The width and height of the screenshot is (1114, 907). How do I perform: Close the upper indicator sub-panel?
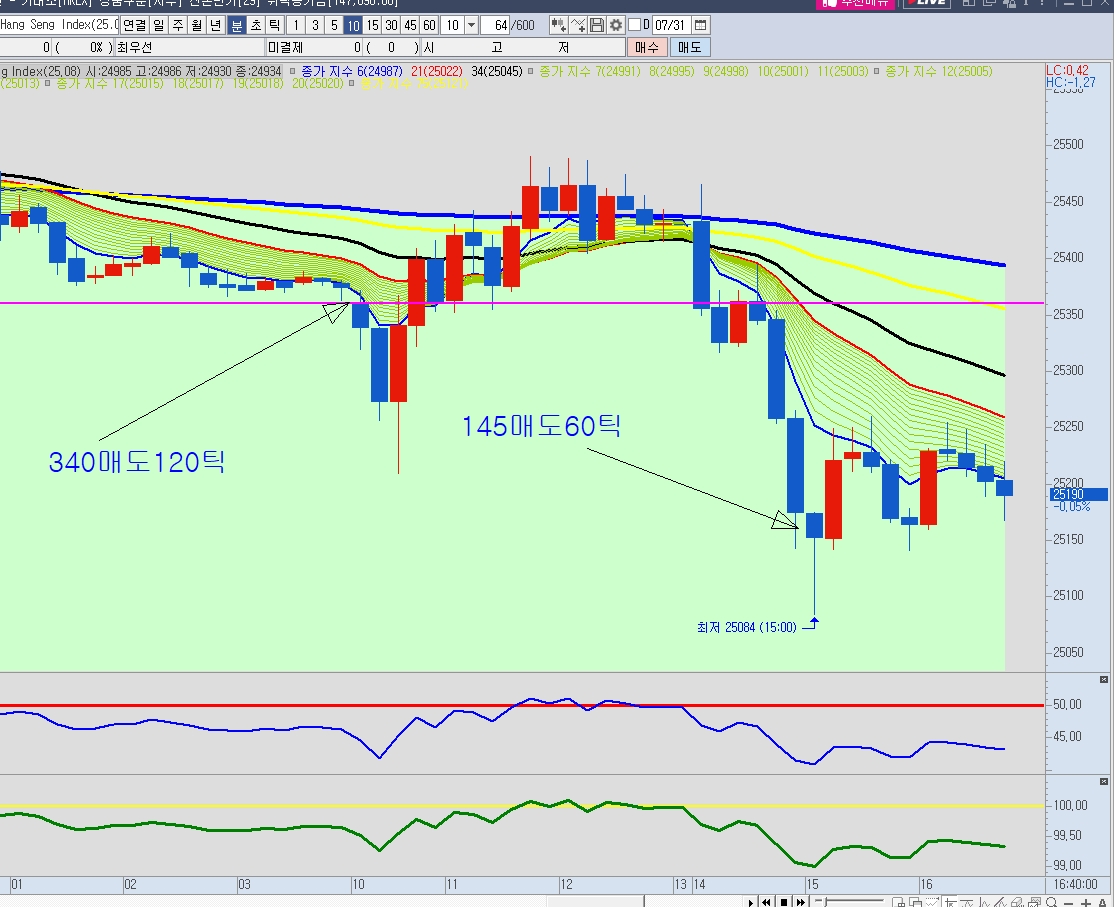pyautogui.click(x=1103, y=680)
